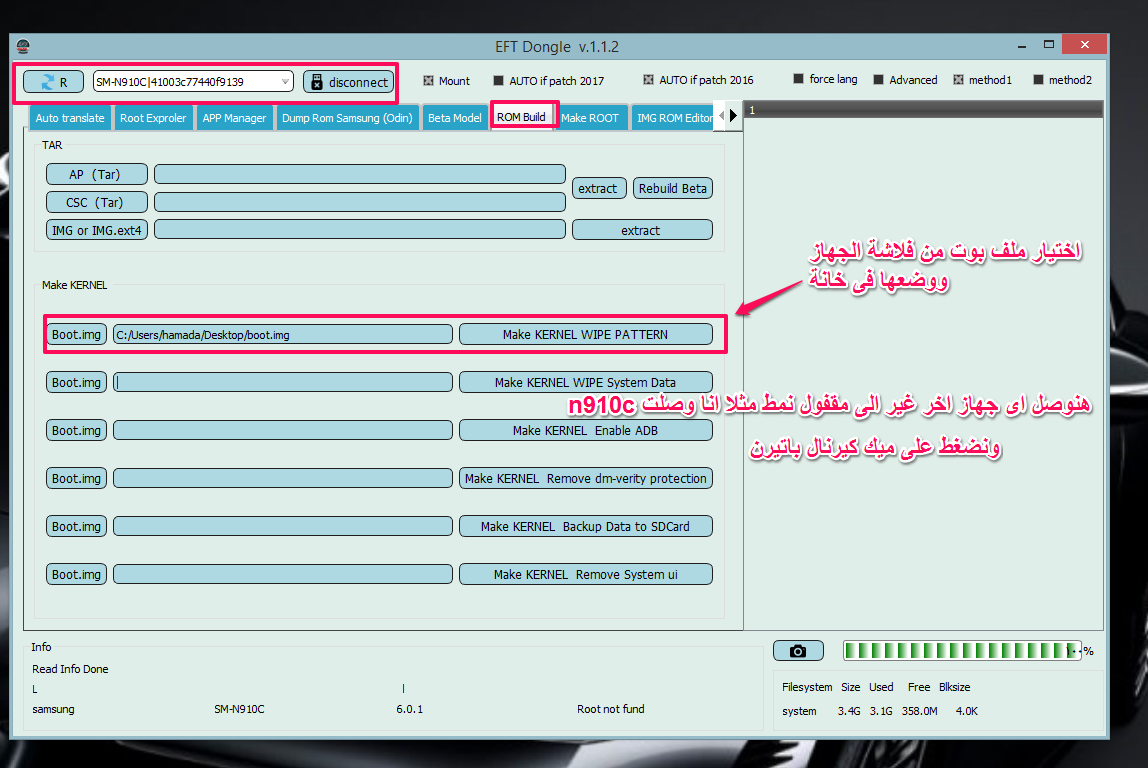1148x768 pixels.
Task: Enable AUTO if patch 2017 checkbox
Action: click(x=499, y=81)
